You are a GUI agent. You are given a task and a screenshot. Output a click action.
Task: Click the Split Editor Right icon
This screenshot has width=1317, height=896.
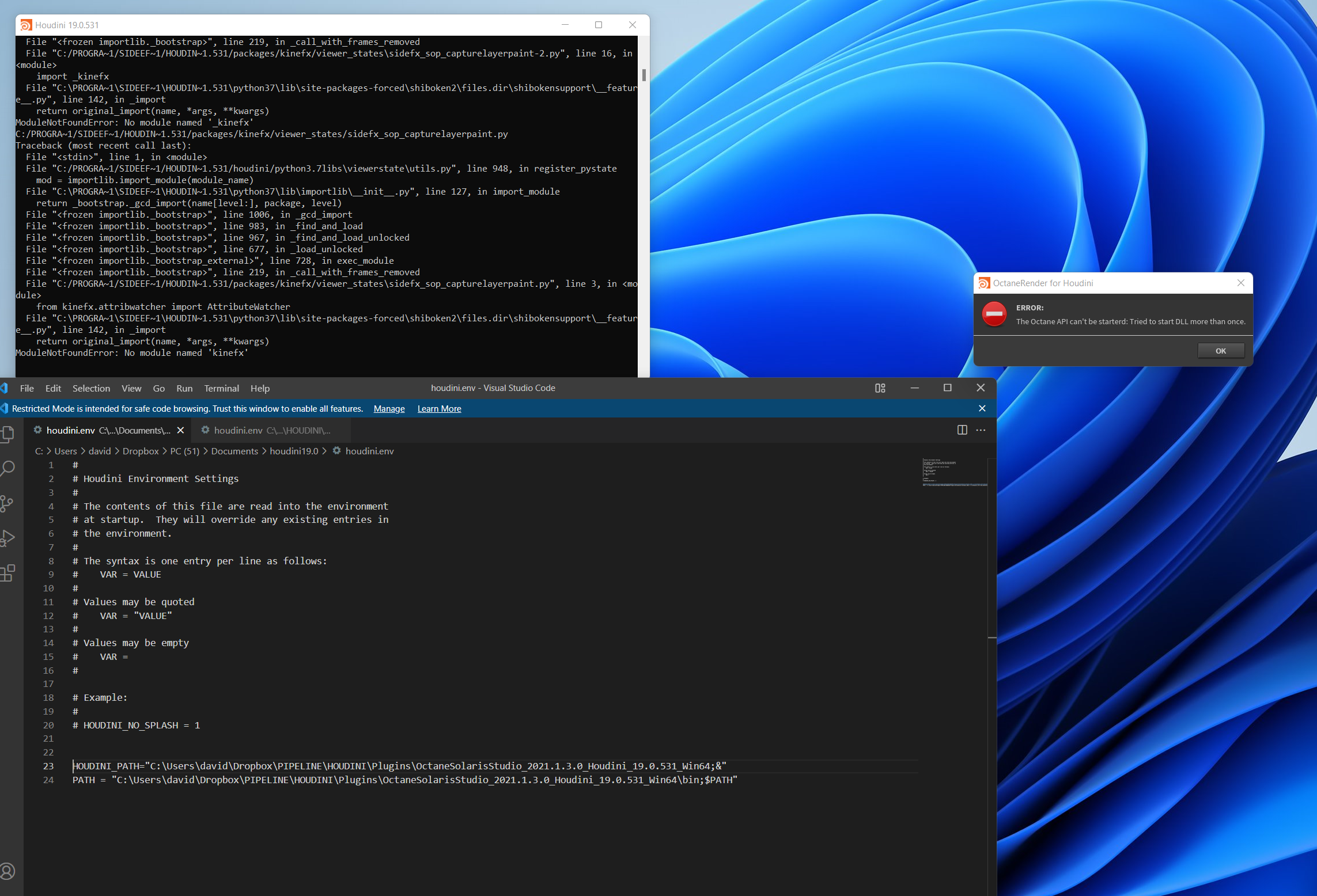(962, 430)
